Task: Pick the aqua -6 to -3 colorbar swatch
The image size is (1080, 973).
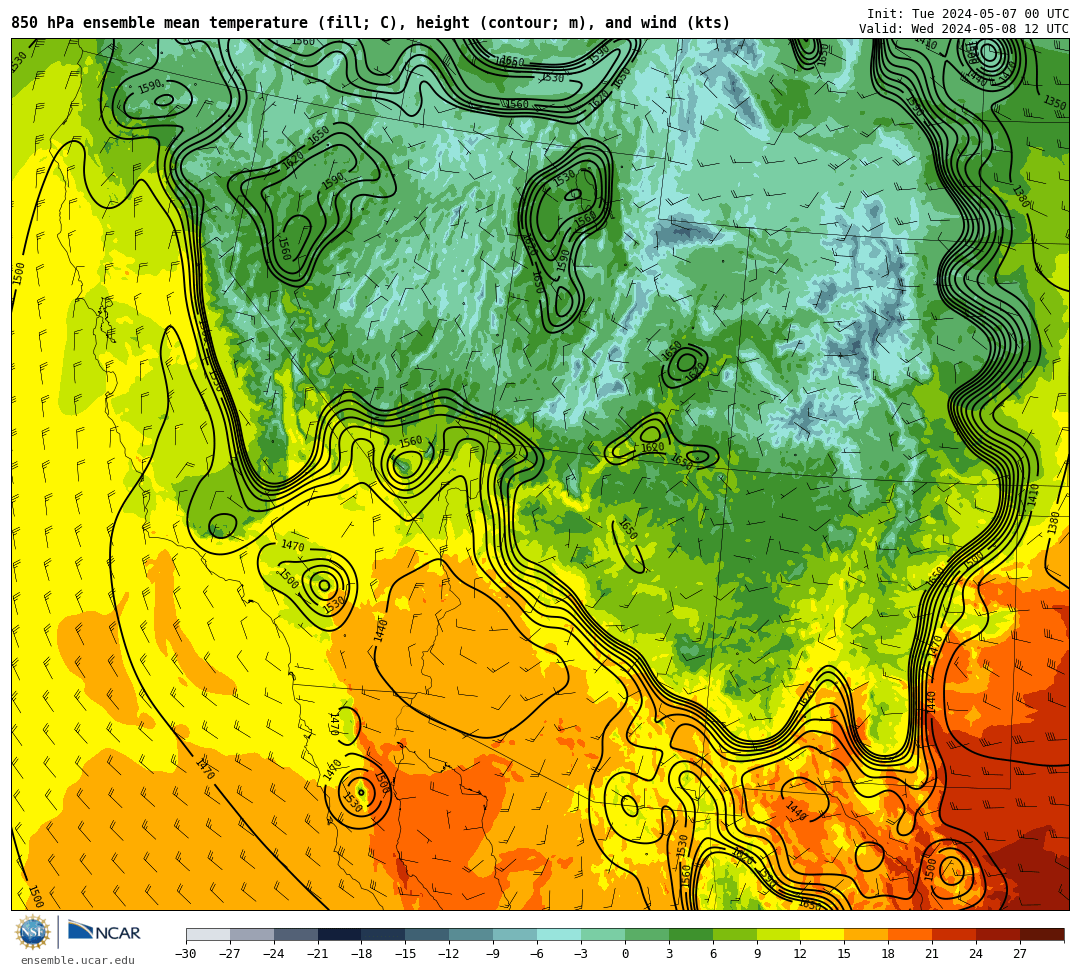Action: [x=559, y=934]
